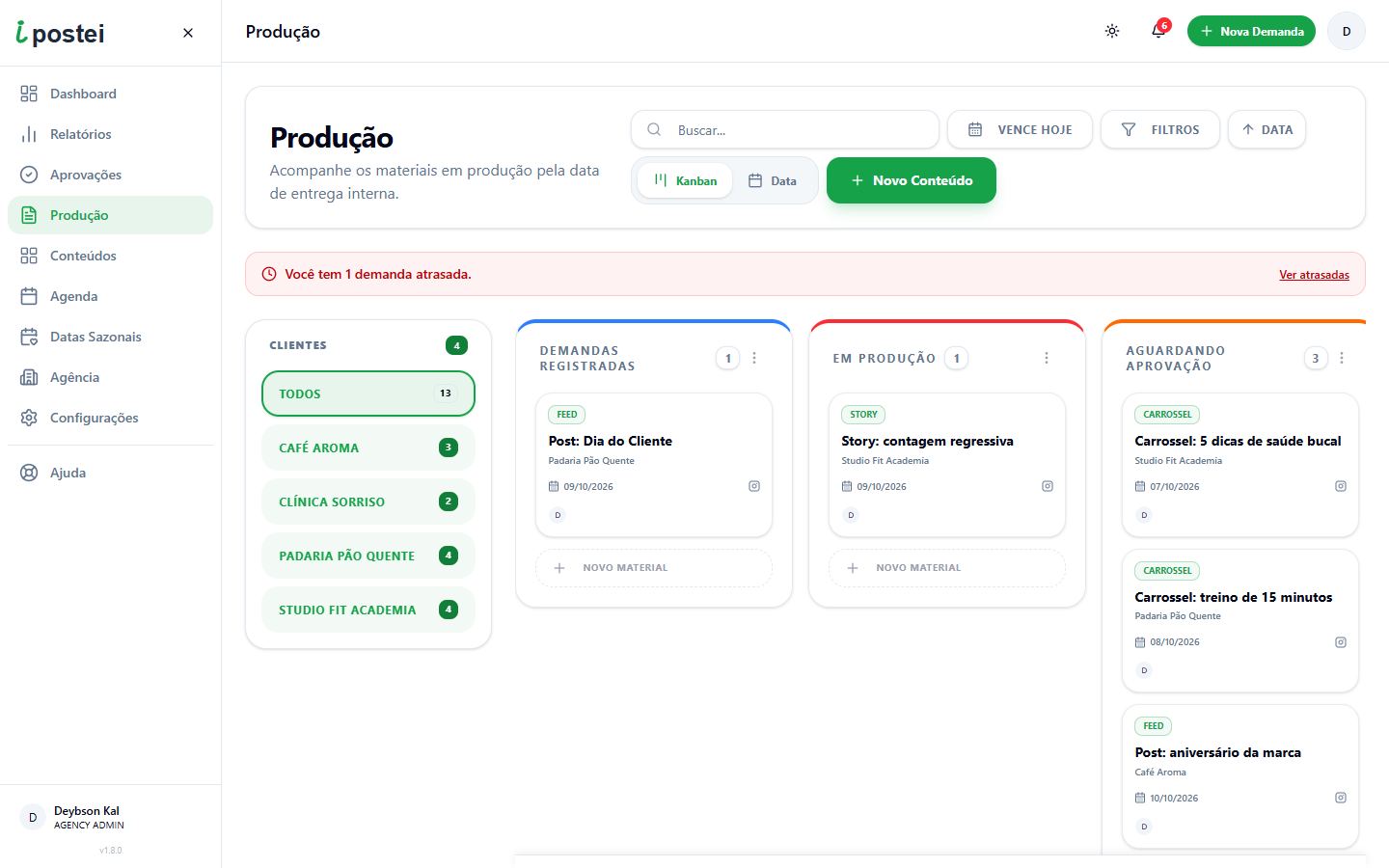Open Dashboard in the sidebar

coord(110,94)
